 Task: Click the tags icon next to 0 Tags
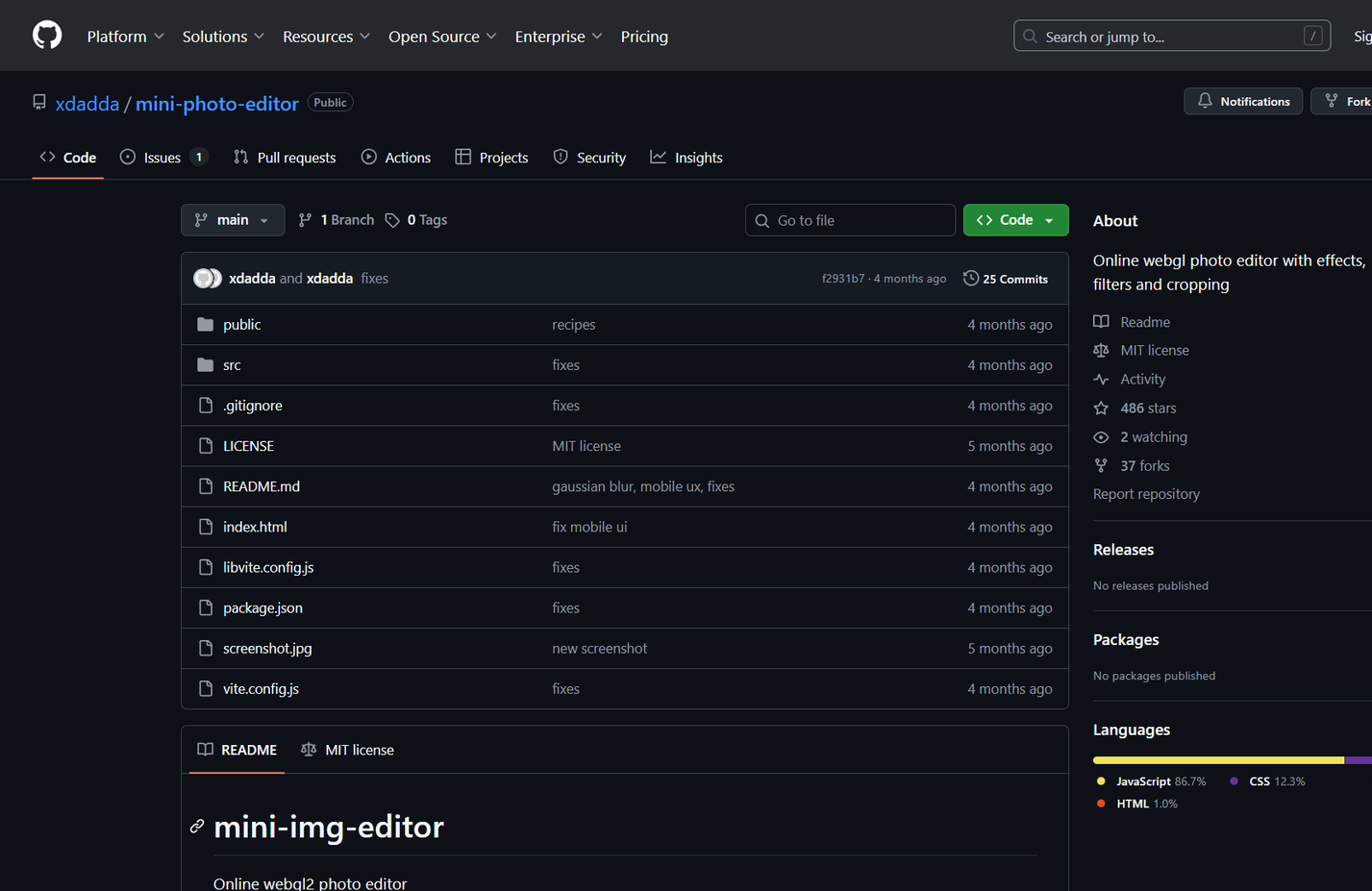392,219
